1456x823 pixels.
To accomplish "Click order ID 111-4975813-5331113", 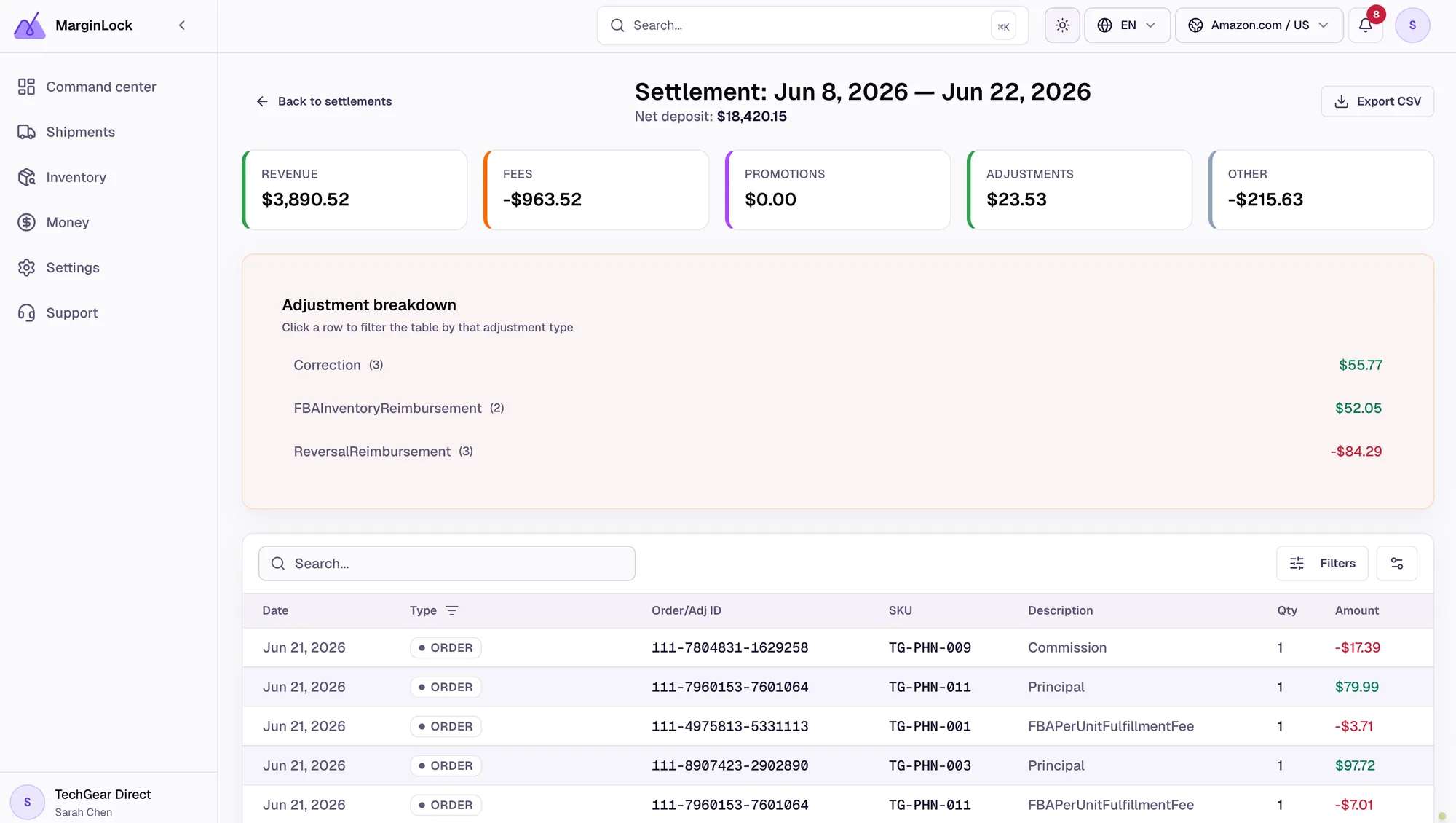I will [730, 727].
